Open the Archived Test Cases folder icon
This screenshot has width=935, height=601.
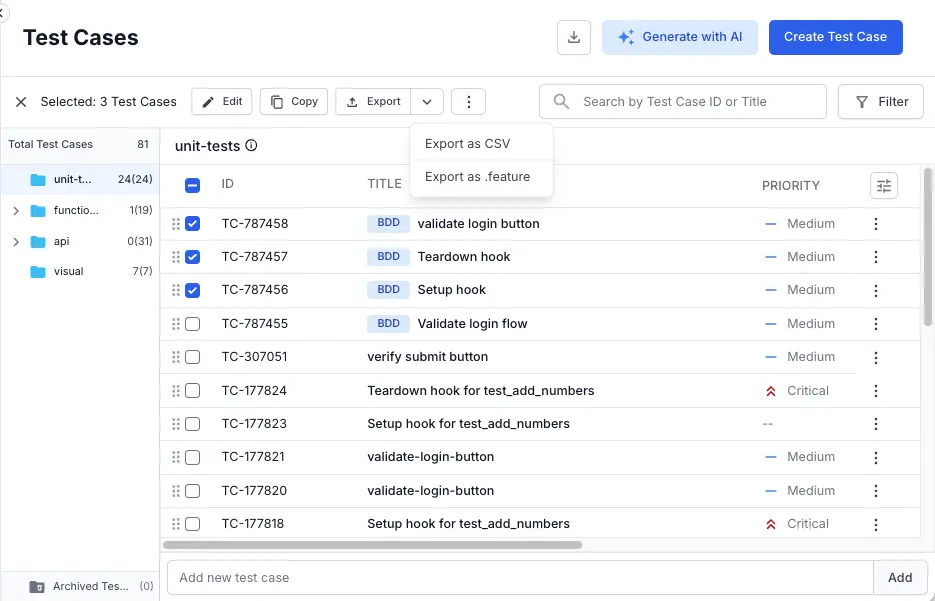37,587
